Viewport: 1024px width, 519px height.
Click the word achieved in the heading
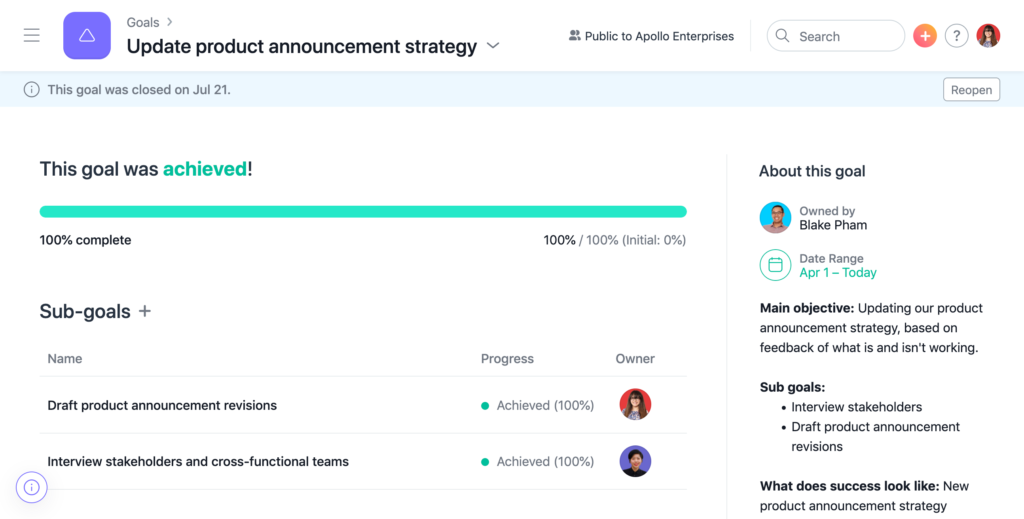(205, 169)
